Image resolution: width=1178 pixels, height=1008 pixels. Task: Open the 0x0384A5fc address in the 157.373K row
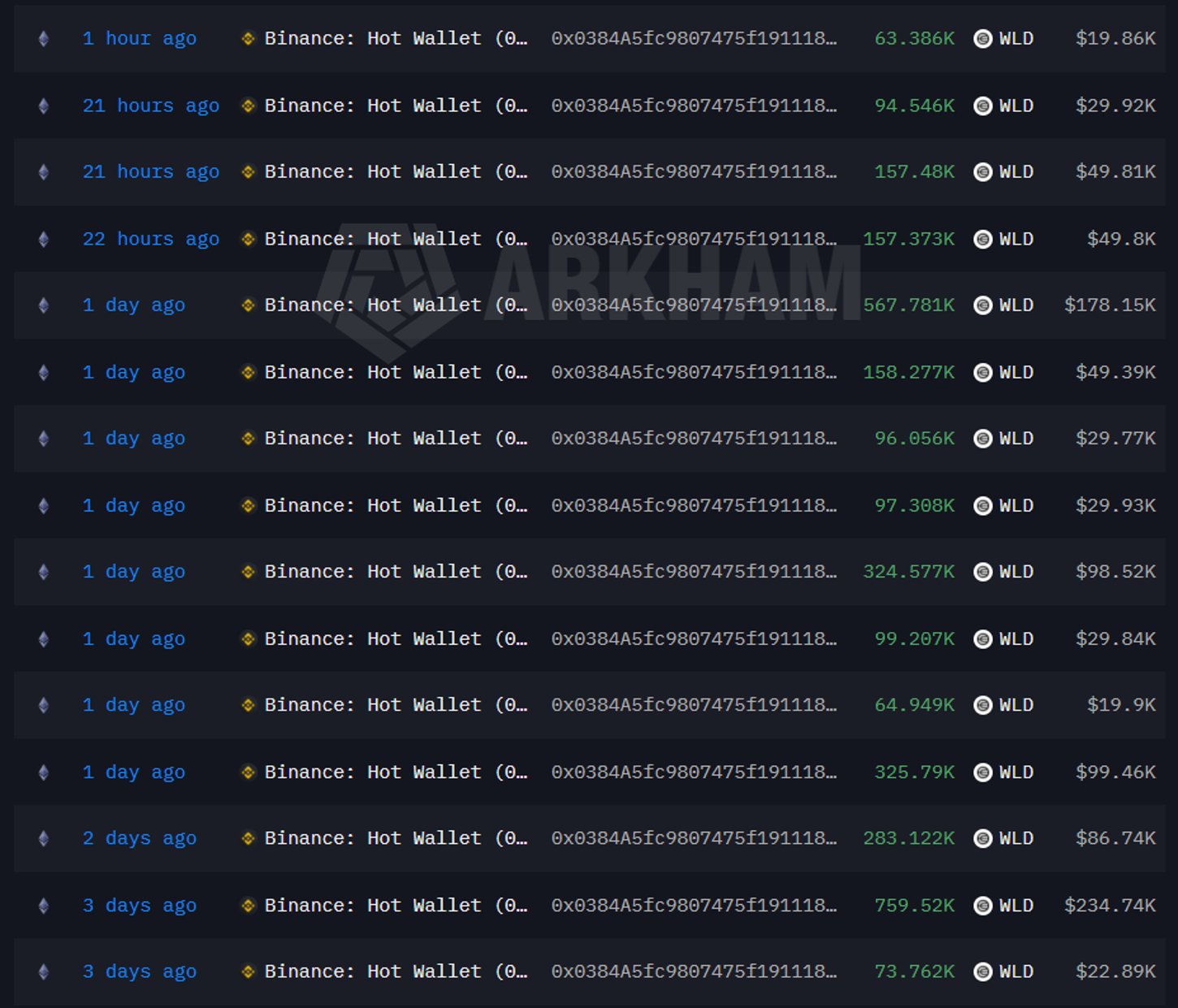[x=694, y=239]
